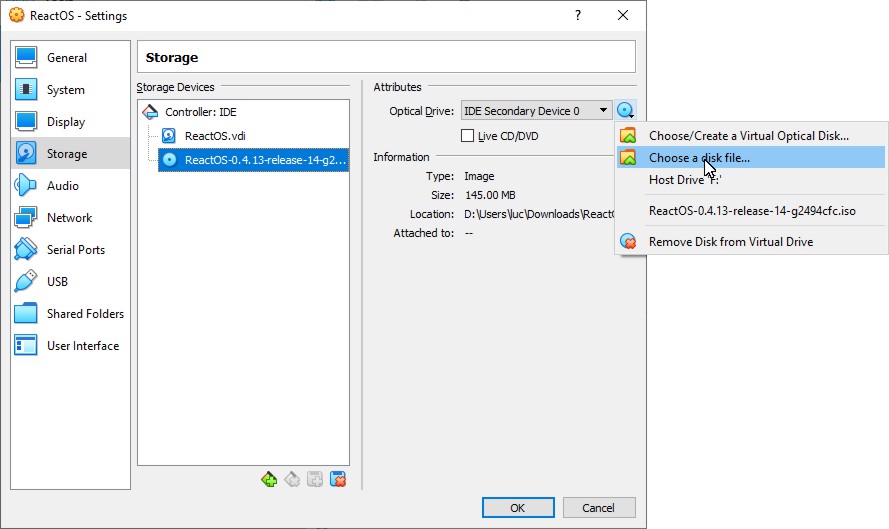This screenshot has height=529, width=889.
Task: Open the Audio settings category
Action: point(70,185)
